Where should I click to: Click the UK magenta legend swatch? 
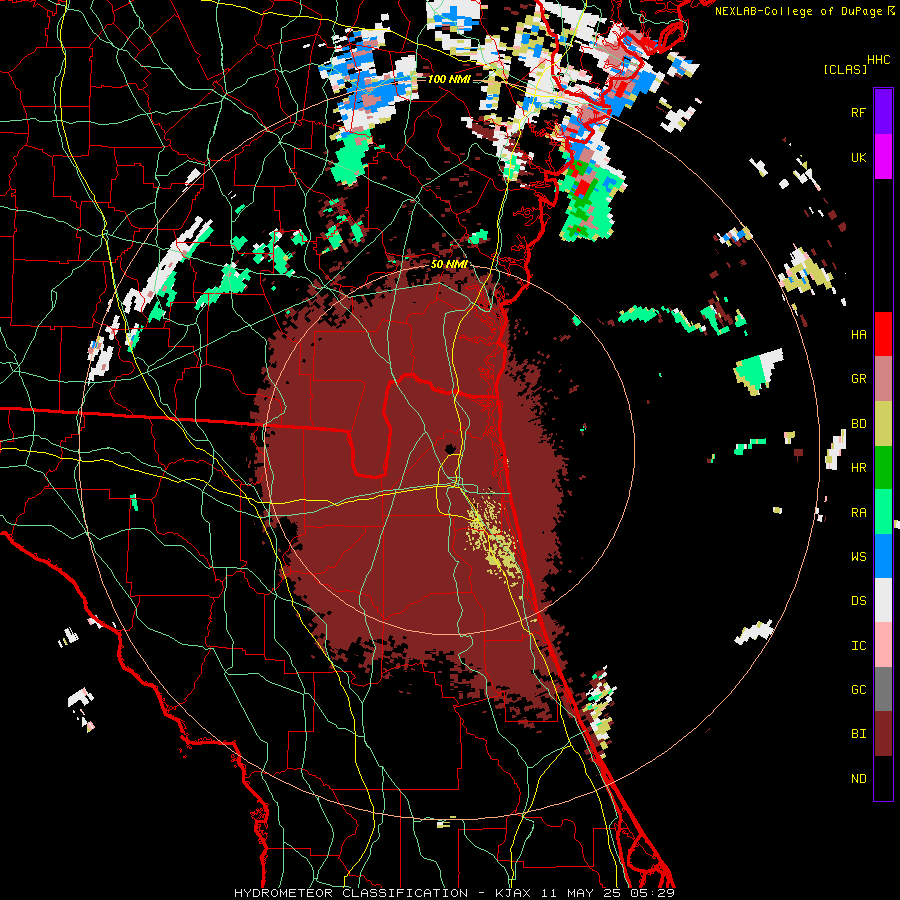(883, 157)
